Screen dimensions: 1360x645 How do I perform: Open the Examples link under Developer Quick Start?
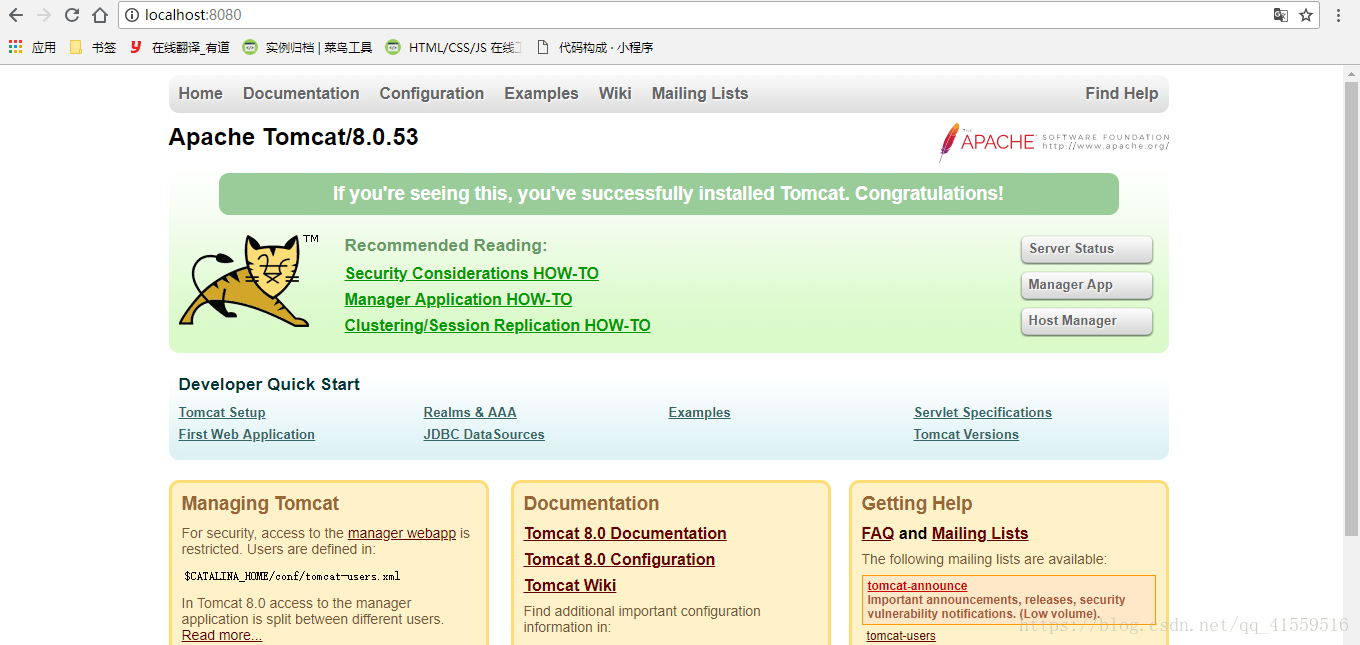tap(700, 413)
